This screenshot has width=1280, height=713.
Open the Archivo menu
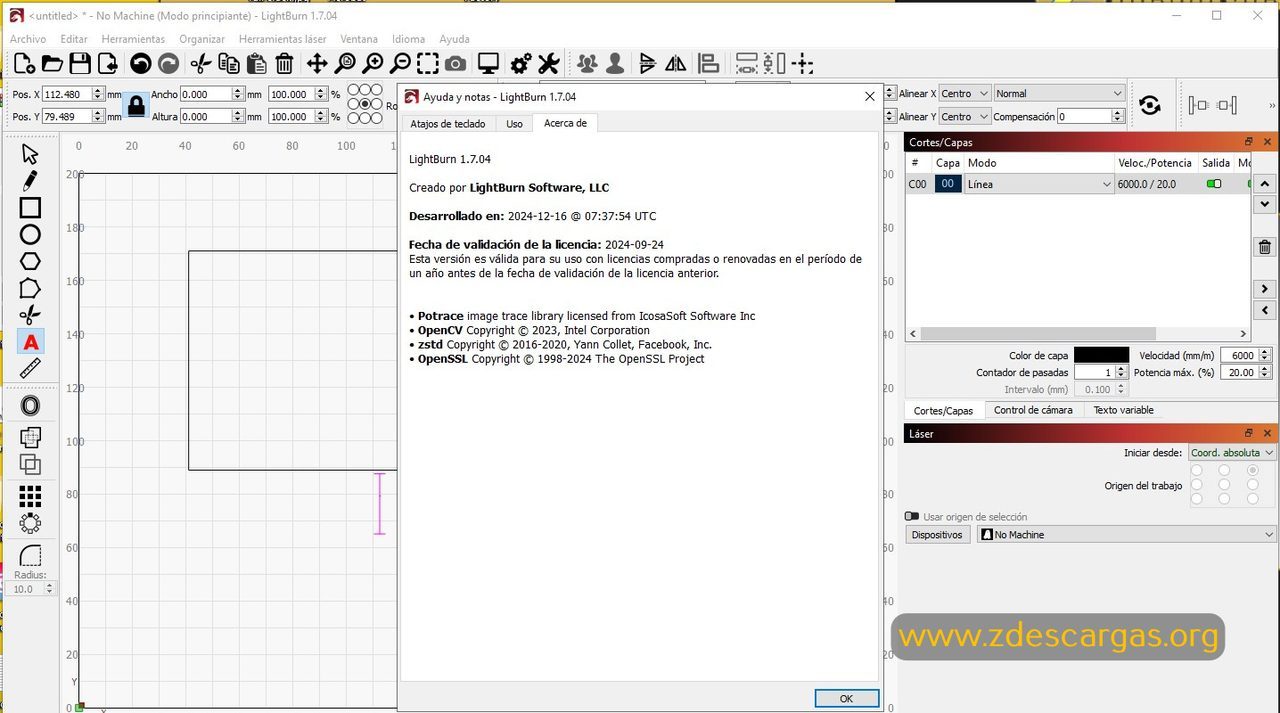pyautogui.click(x=28, y=39)
